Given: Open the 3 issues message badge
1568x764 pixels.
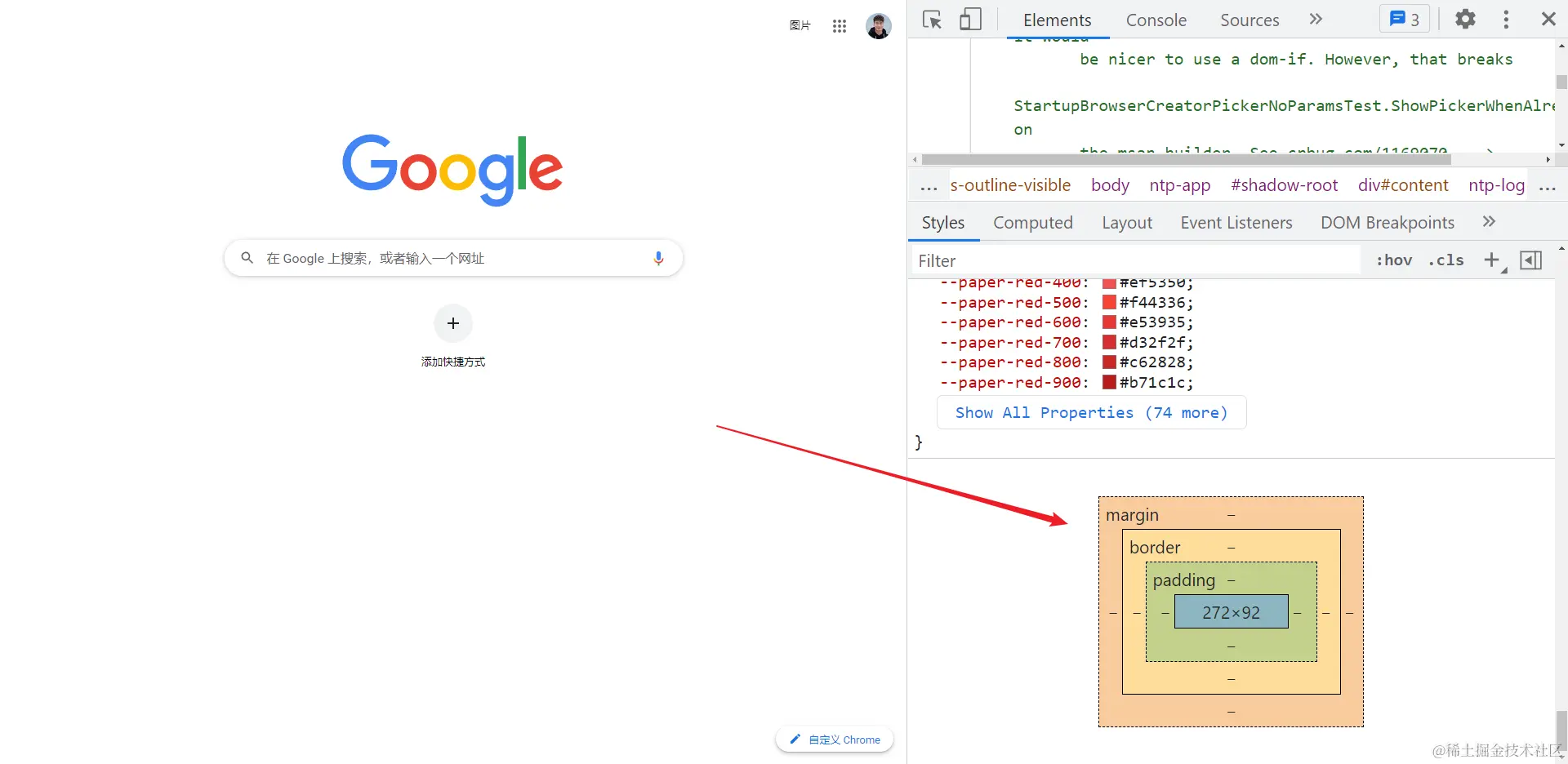Looking at the screenshot, I should click(x=1405, y=19).
